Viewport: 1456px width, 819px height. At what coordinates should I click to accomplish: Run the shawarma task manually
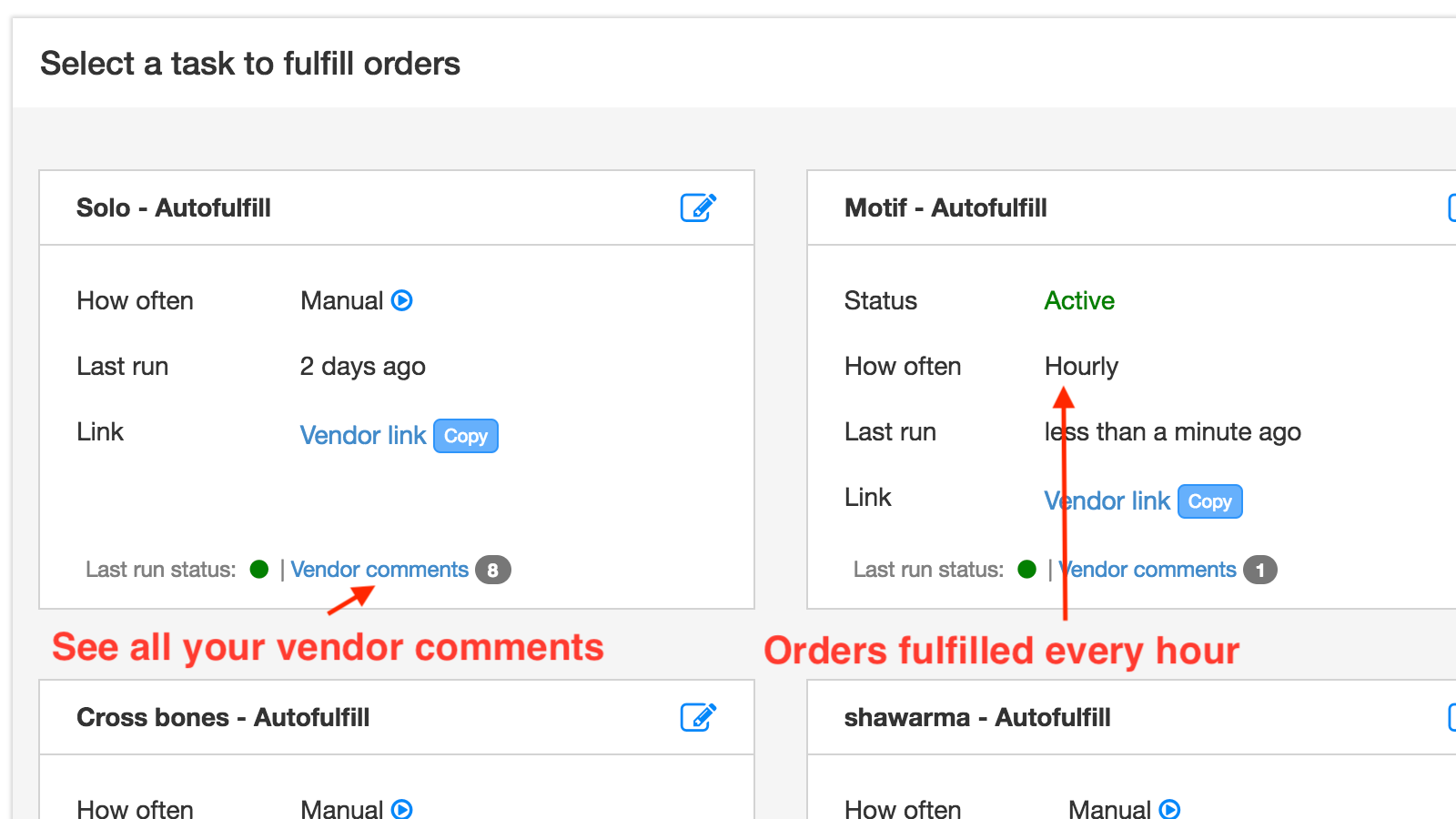pos(1169,808)
